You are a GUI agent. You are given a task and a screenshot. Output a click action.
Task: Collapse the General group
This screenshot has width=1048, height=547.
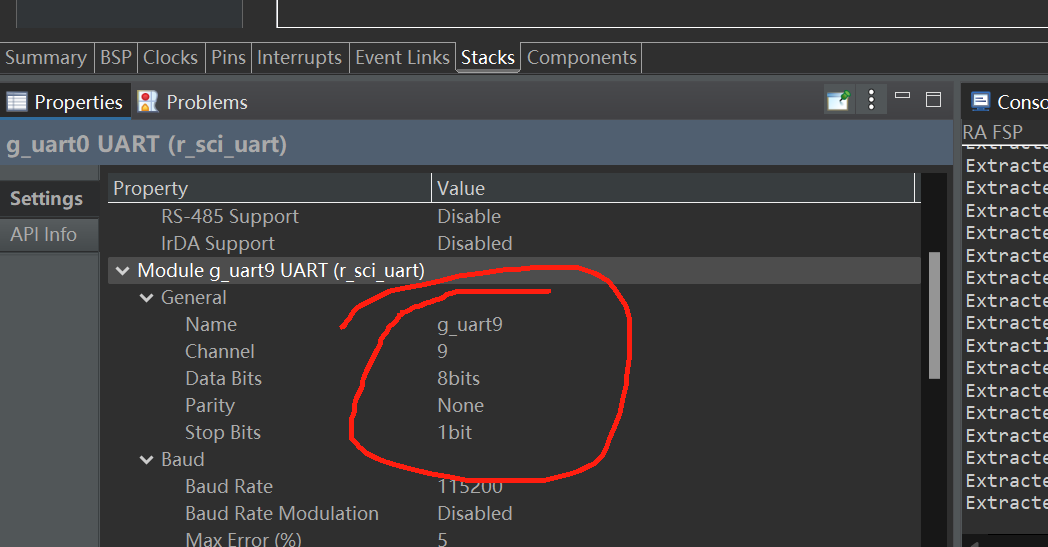pos(146,298)
